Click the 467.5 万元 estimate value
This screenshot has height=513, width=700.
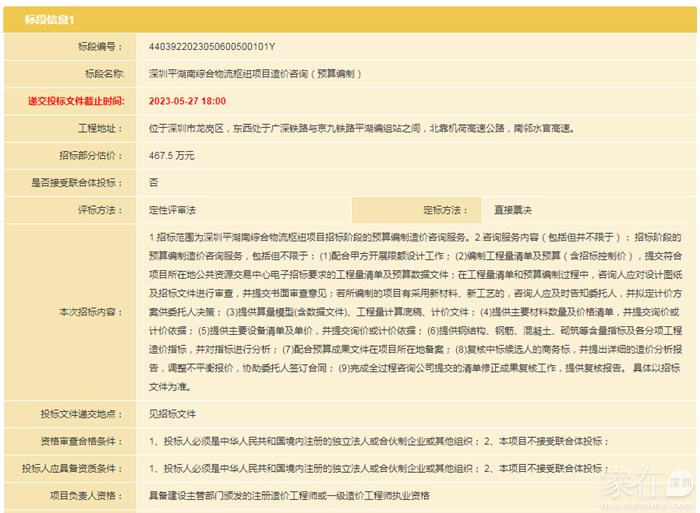tap(171, 155)
